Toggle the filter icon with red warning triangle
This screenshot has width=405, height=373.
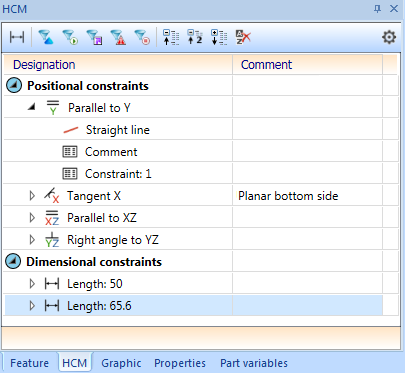(x=118, y=37)
